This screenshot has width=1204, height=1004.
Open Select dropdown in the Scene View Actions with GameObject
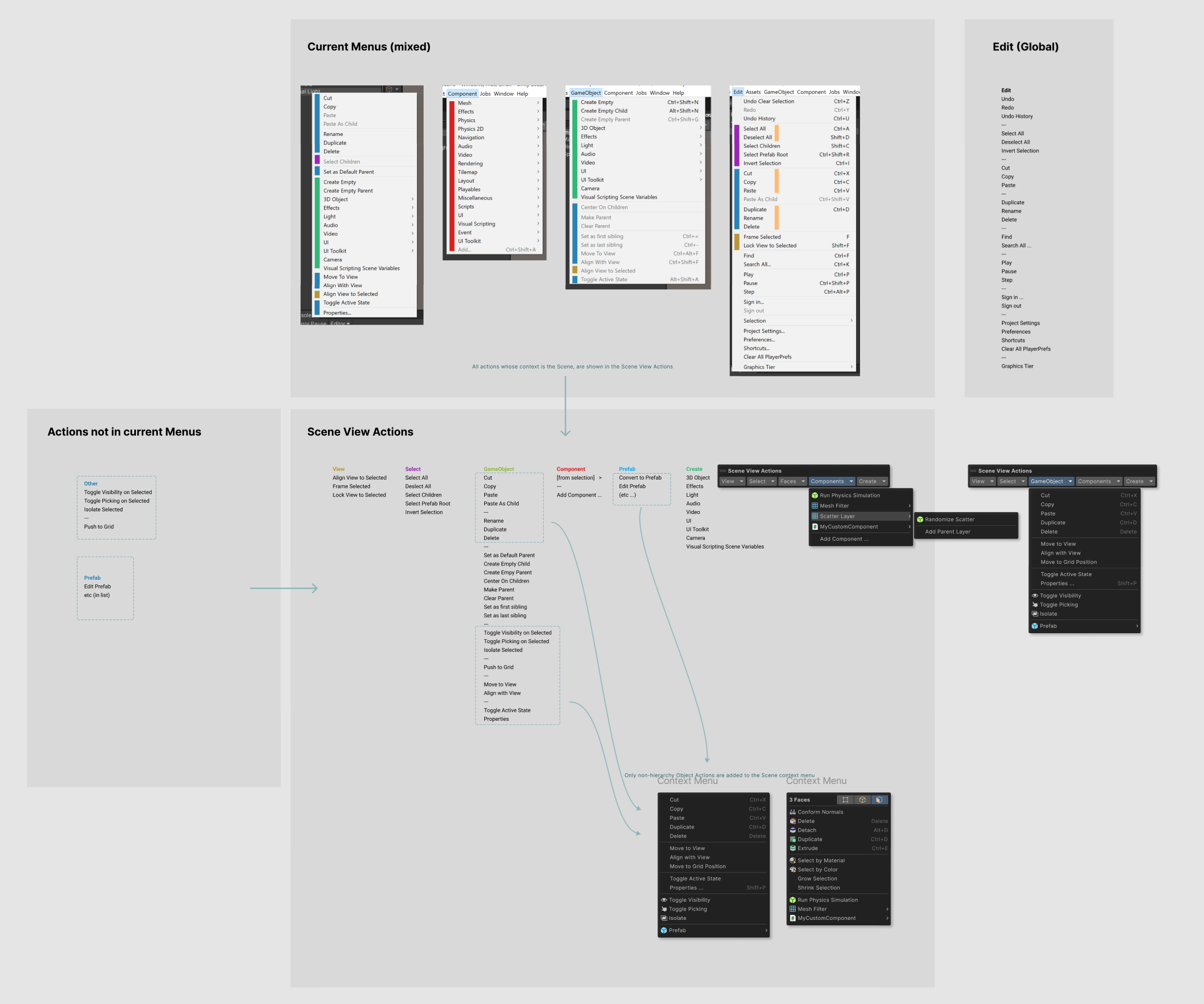tap(1012, 481)
